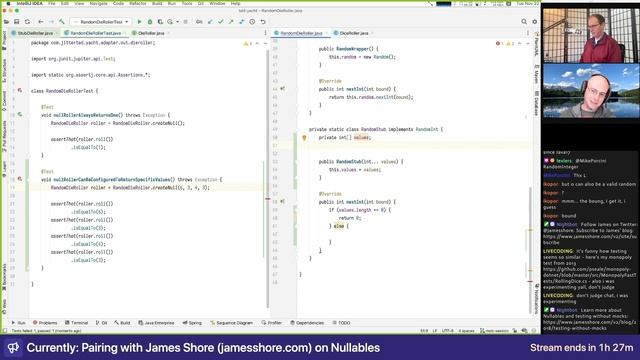Toggle the Notifications tool window on right sidebar
640x360 pixels.
click(x=536, y=299)
